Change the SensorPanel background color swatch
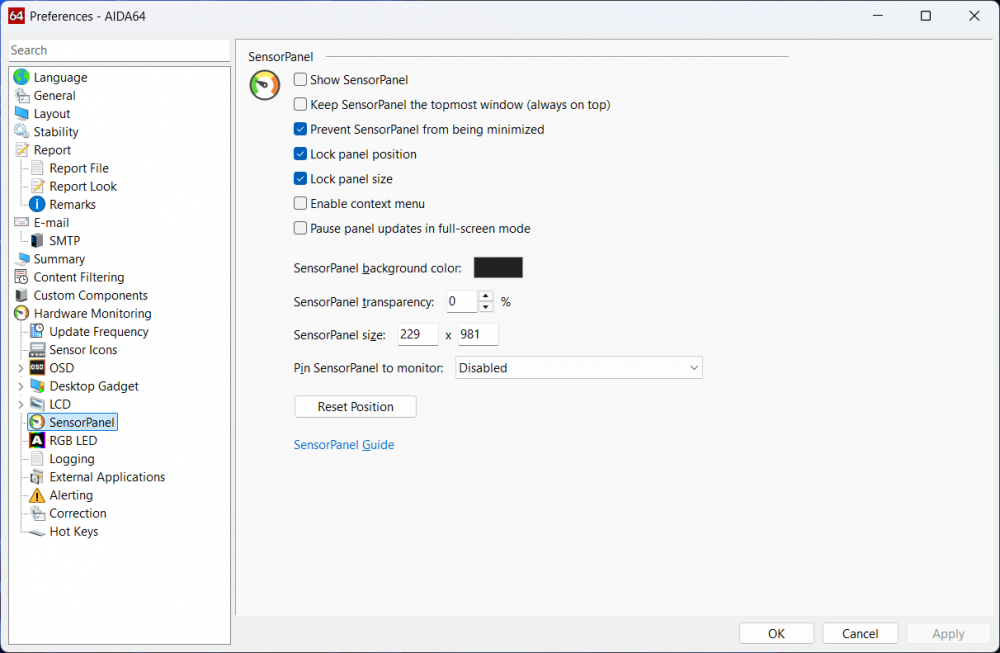Viewport: 1000px width, 653px height. (497, 267)
